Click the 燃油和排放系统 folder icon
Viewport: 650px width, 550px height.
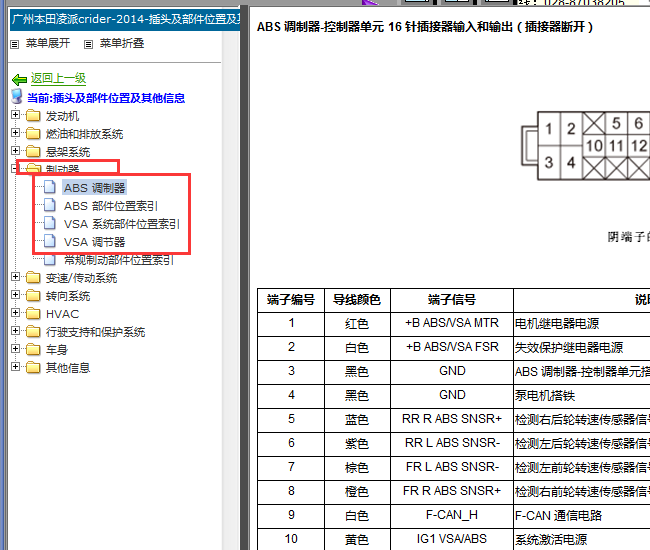[33, 133]
